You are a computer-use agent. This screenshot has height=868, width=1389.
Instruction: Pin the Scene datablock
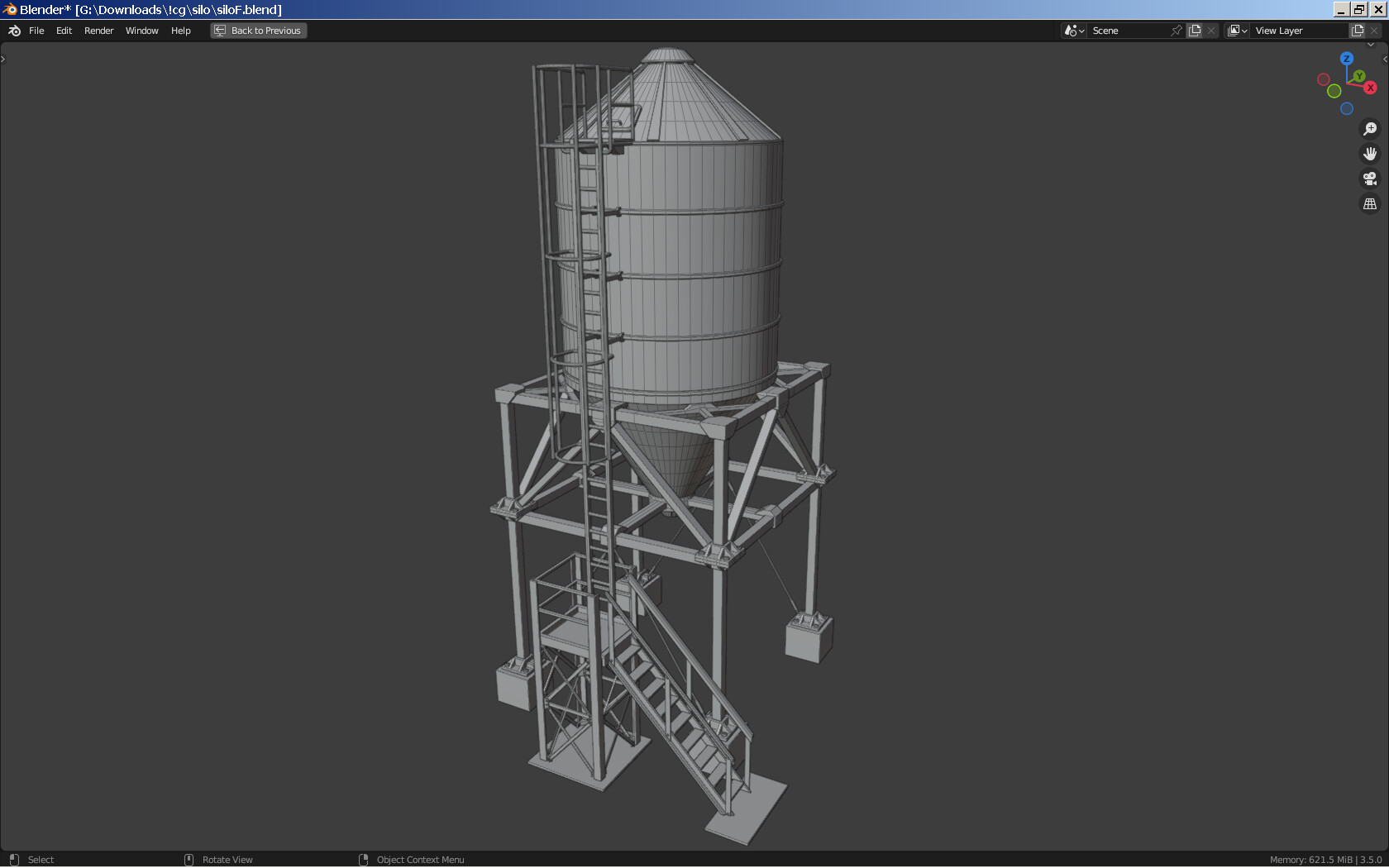point(1175,30)
